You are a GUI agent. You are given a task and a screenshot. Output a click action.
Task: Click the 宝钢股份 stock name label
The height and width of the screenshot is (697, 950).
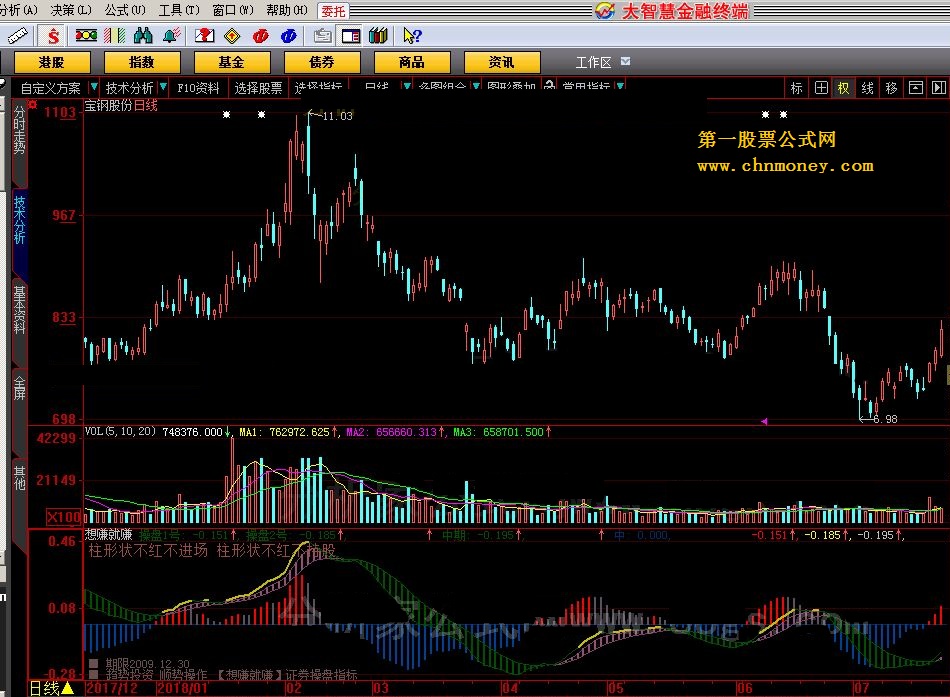click(x=108, y=105)
